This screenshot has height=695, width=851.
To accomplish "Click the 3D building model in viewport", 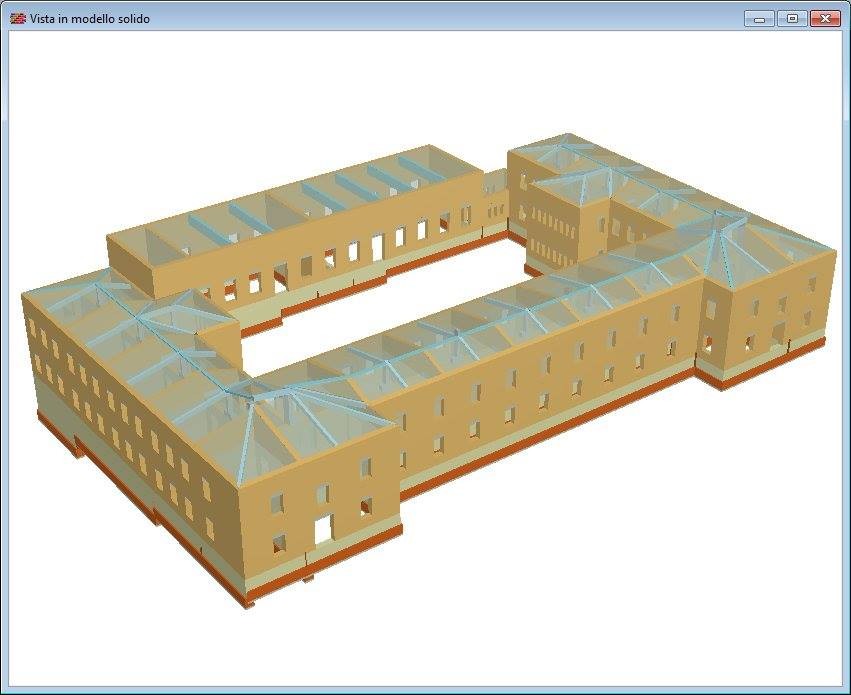I will tap(429, 369).
